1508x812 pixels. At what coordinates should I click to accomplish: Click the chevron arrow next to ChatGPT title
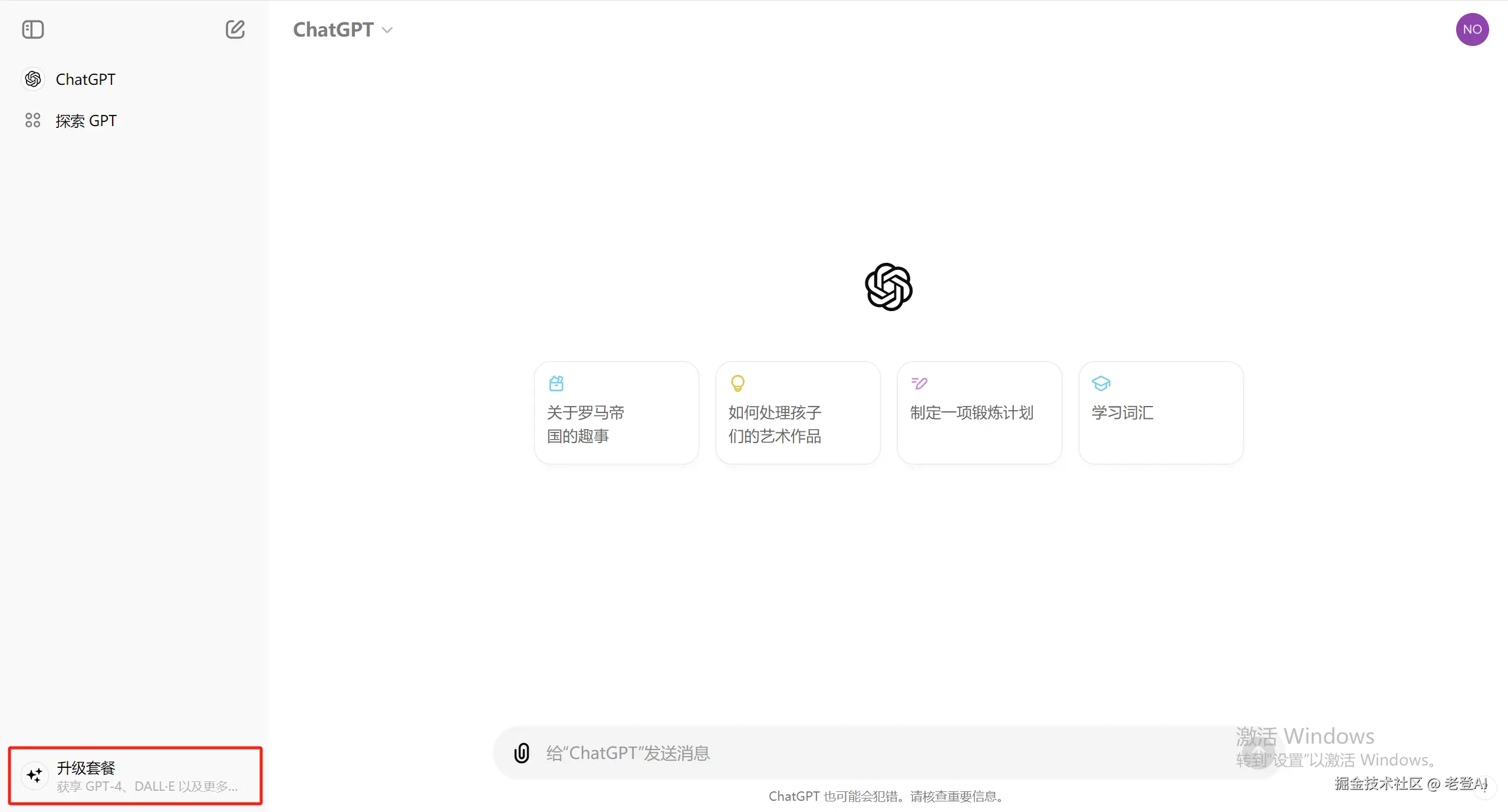[x=387, y=30]
